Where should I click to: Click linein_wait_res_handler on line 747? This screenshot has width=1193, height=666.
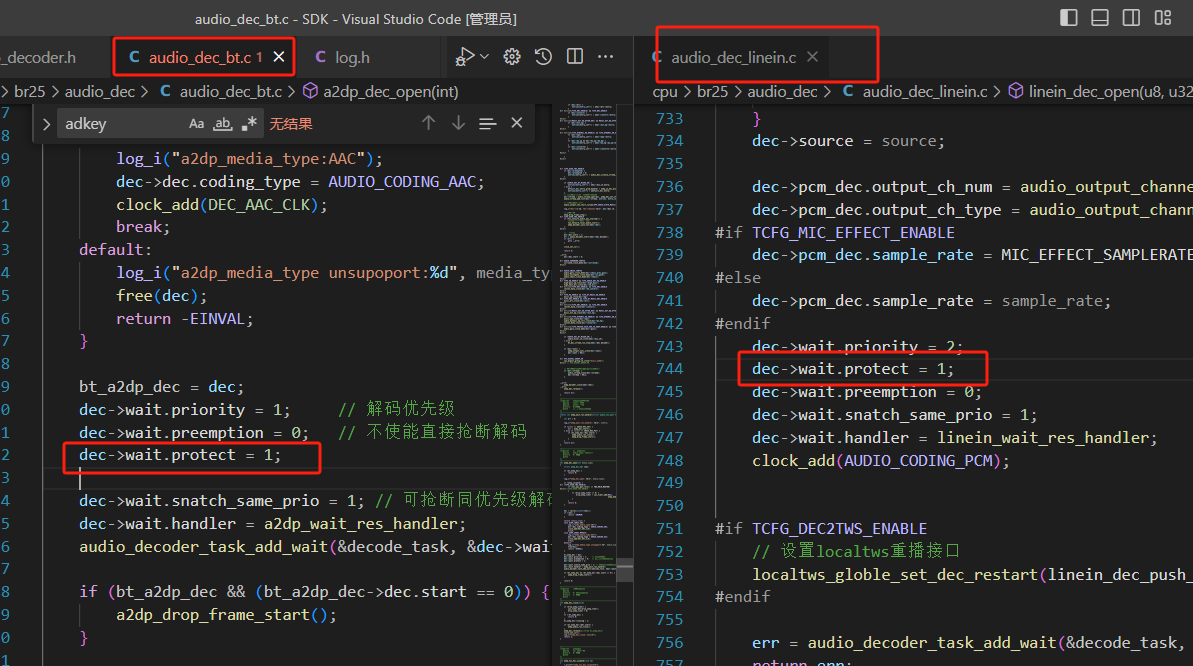[1042, 438]
